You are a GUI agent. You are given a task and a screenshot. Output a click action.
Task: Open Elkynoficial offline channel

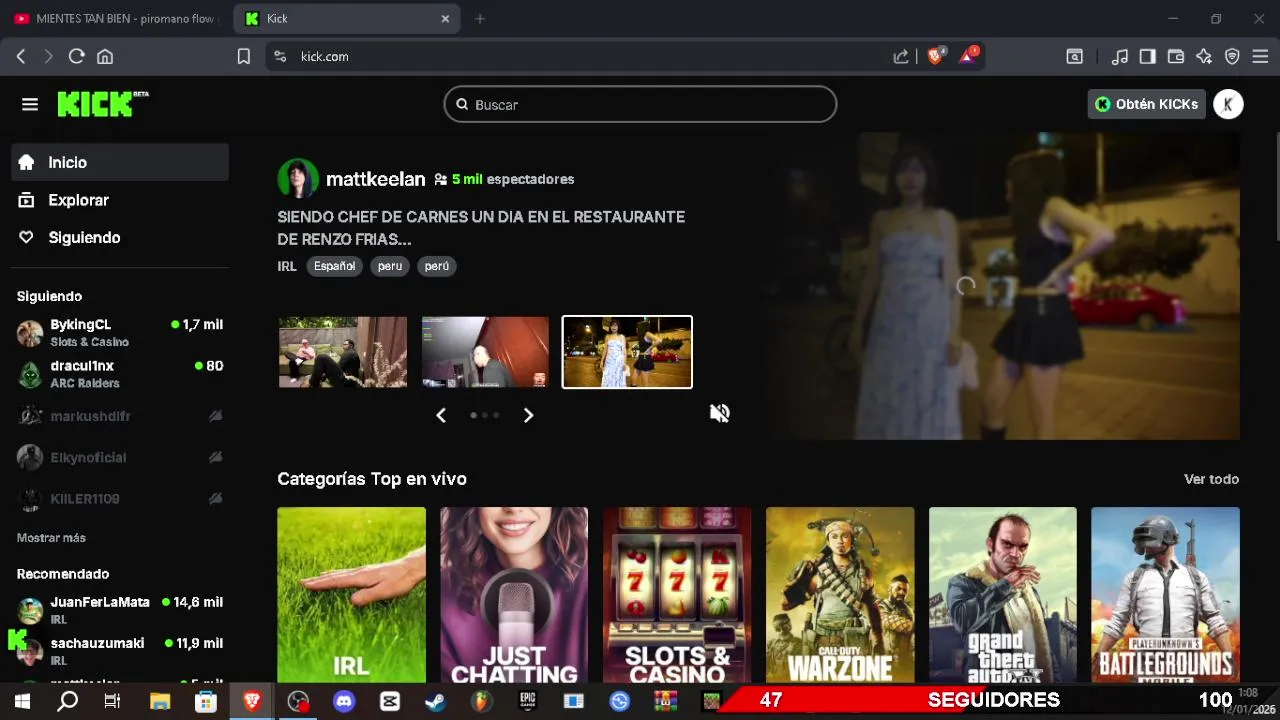[120, 457]
